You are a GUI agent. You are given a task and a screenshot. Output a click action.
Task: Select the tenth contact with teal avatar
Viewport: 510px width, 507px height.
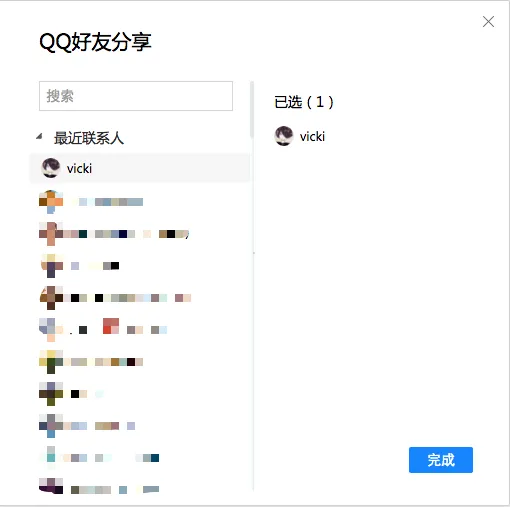pyautogui.click(x=140, y=458)
